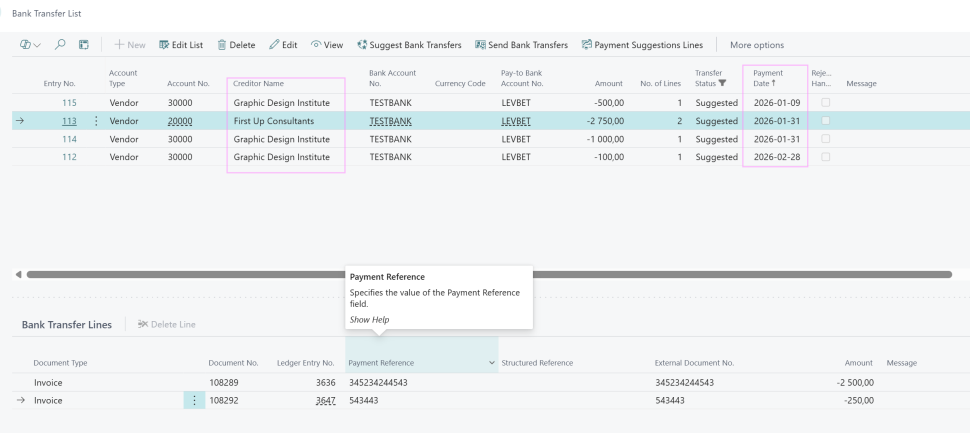Click the No. of Lines column header
The image size is (970, 433).
pyautogui.click(x=661, y=84)
